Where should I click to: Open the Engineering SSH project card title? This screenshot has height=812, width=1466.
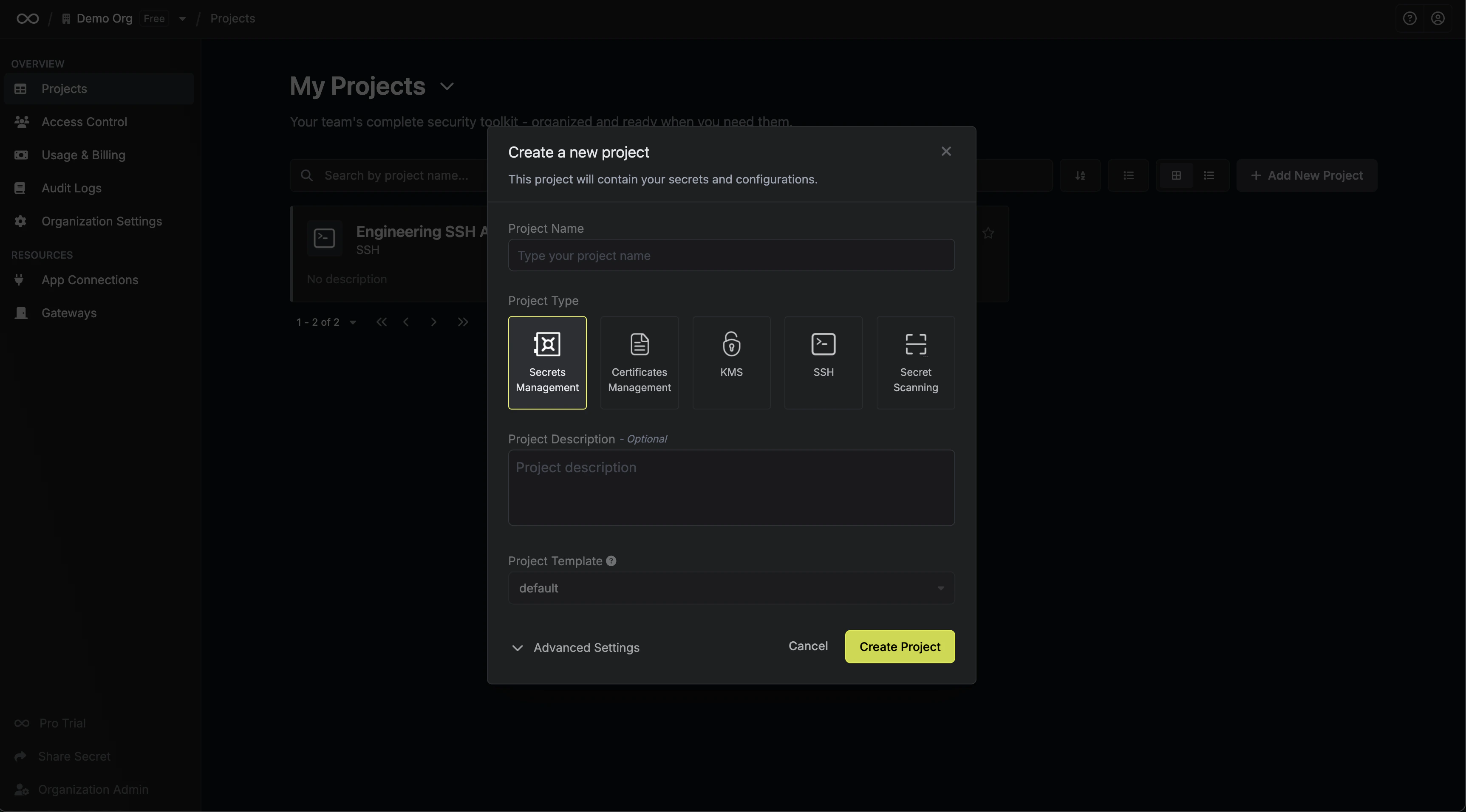422,231
